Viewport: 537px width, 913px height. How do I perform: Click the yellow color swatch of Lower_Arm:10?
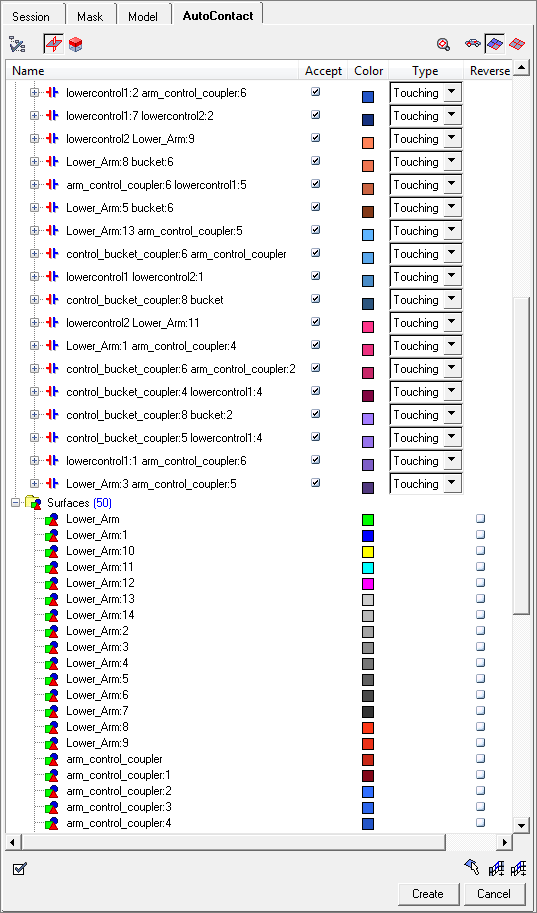368,551
